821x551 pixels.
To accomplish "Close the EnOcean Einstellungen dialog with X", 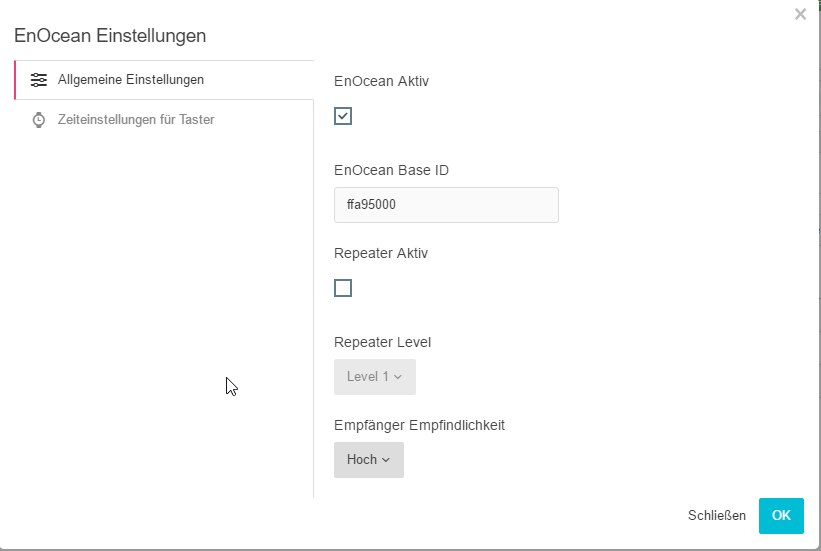I will tap(800, 14).
